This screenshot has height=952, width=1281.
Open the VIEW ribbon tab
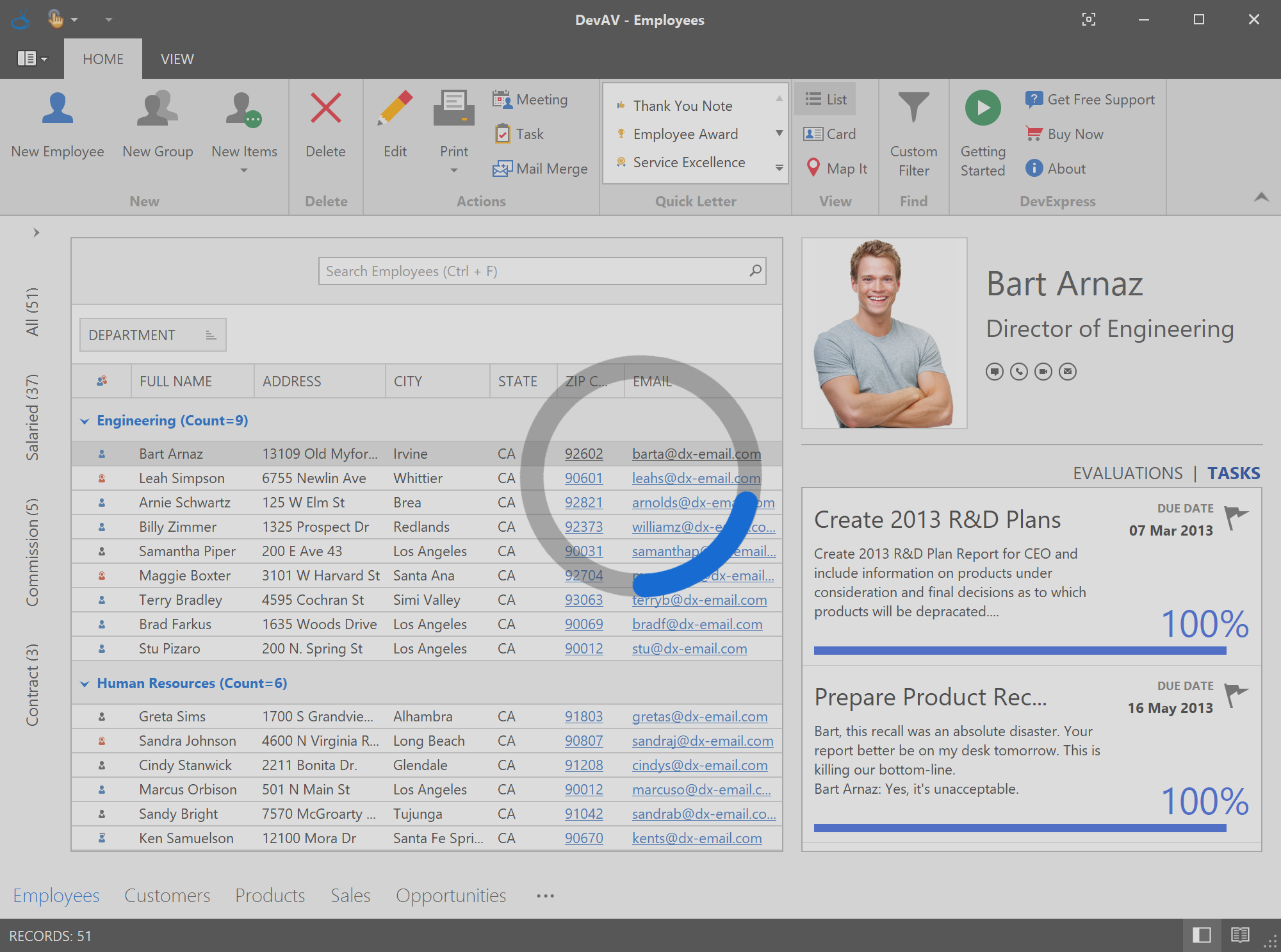coord(177,59)
